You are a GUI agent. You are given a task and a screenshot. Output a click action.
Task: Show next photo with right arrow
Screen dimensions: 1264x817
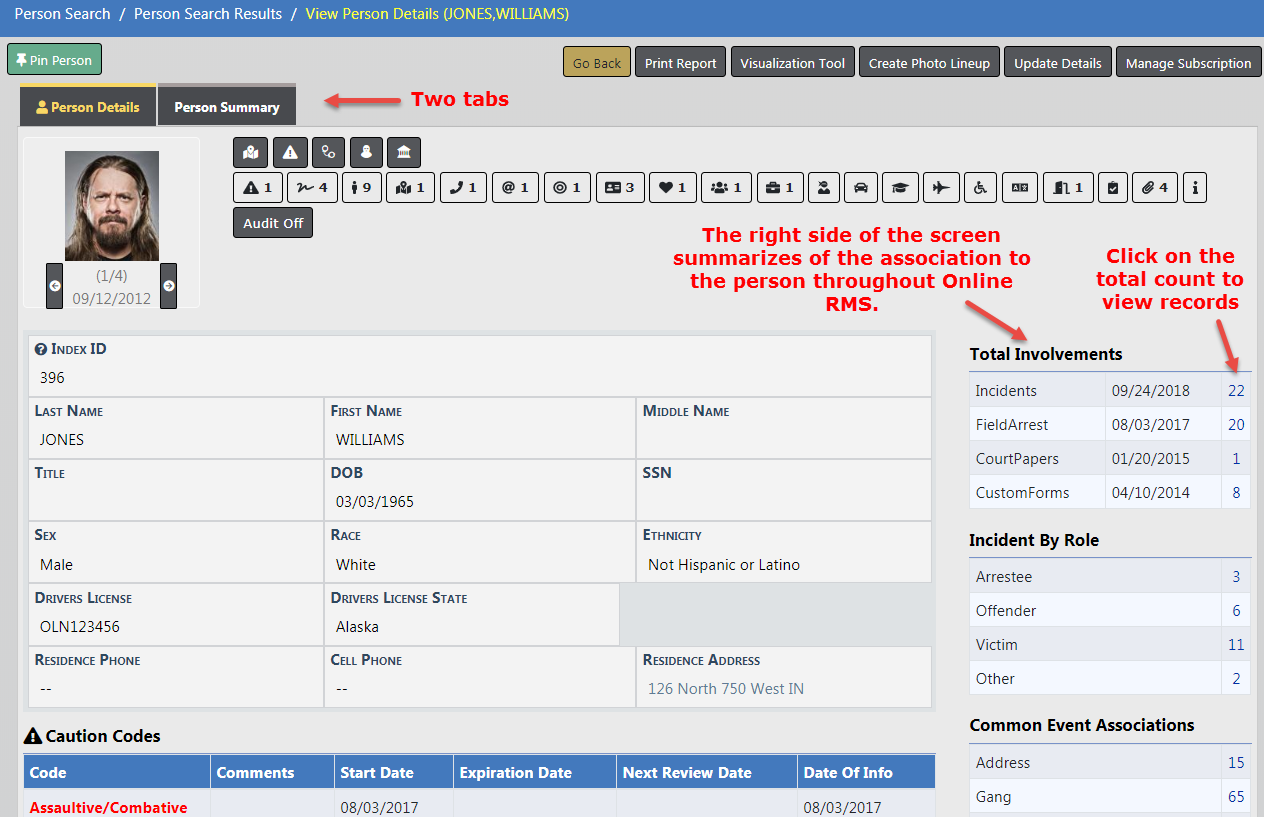pyautogui.click(x=169, y=286)
